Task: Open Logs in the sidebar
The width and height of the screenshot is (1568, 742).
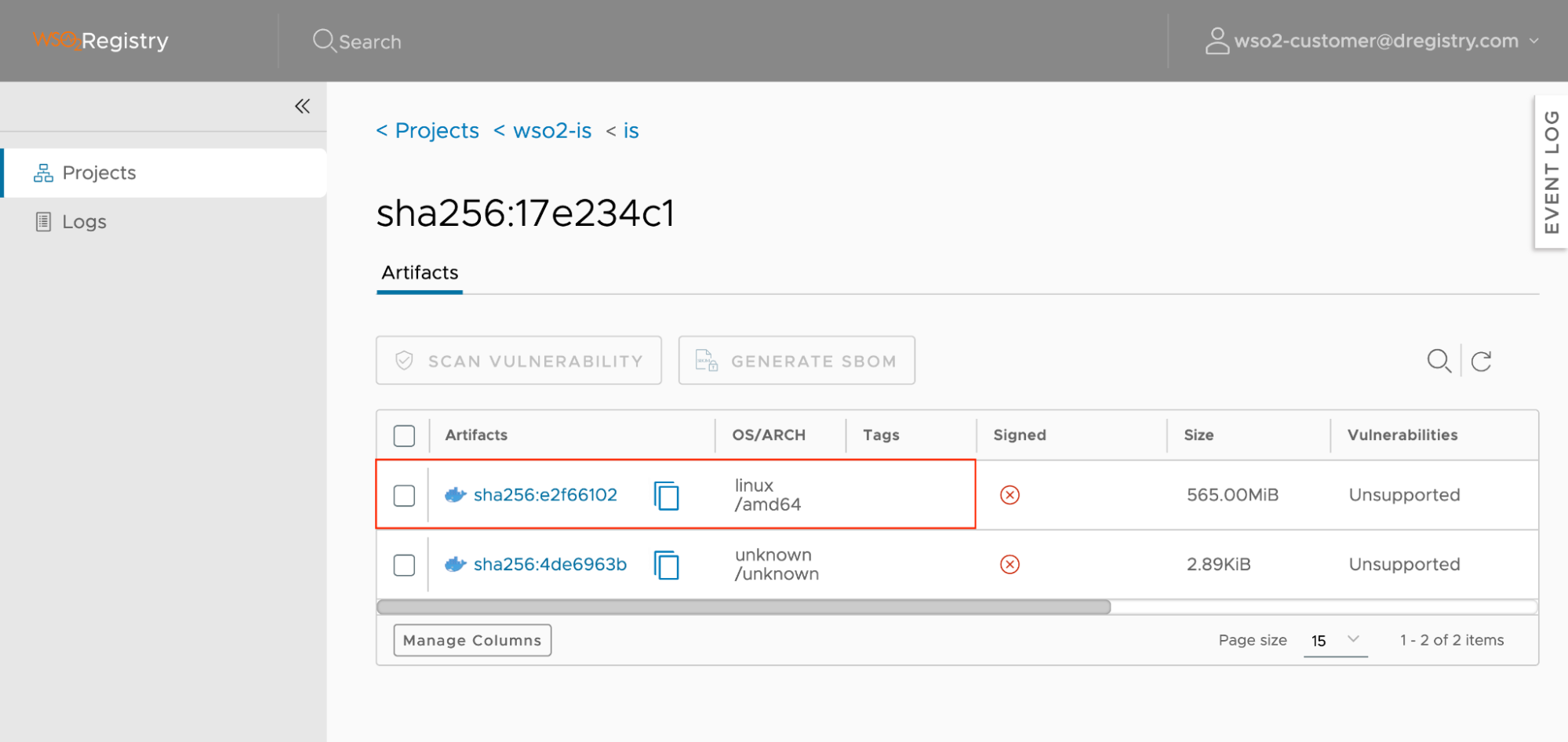Action: click(x=84, y=222)
